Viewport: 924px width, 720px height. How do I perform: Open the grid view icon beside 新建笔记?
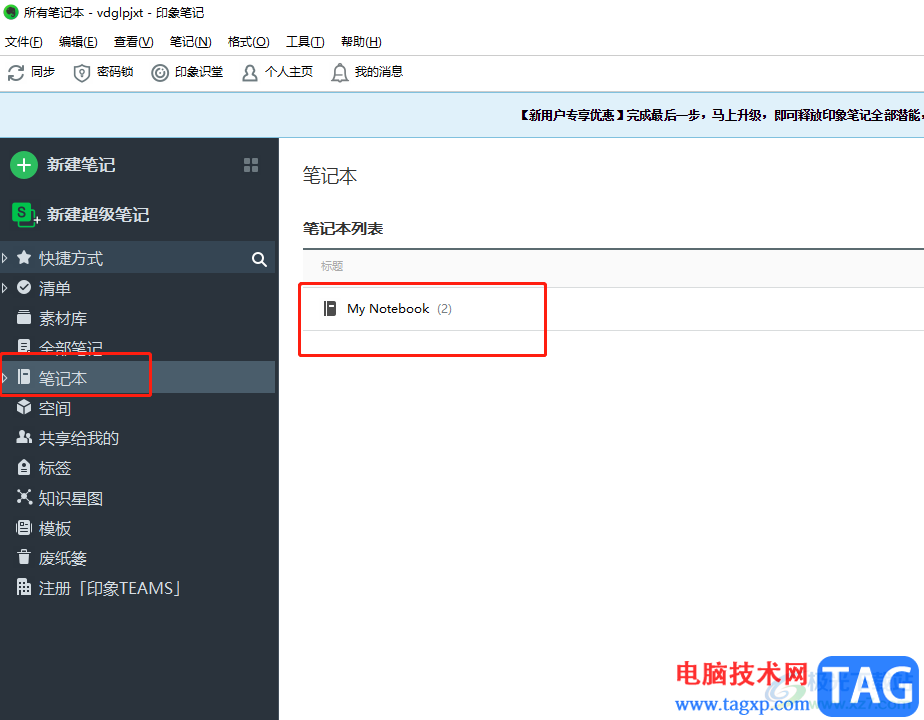pos(251,165)
